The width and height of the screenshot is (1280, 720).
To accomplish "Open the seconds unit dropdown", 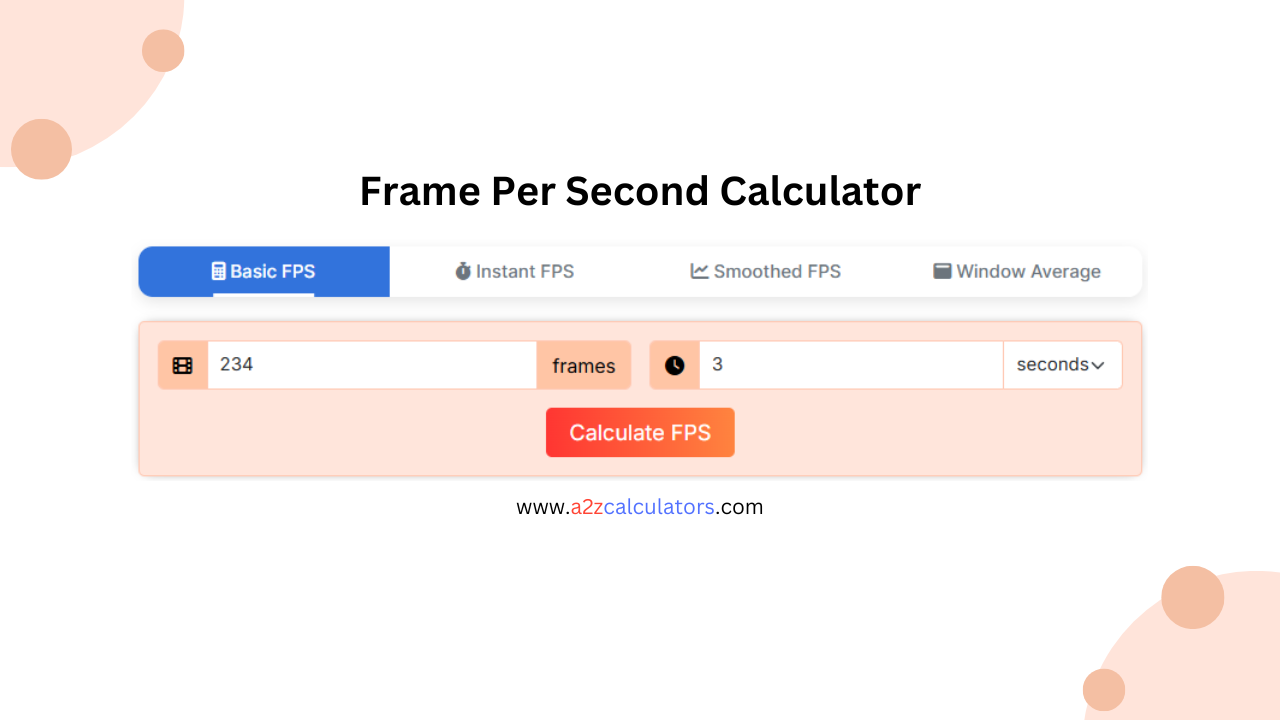I will click(1062, 364).
